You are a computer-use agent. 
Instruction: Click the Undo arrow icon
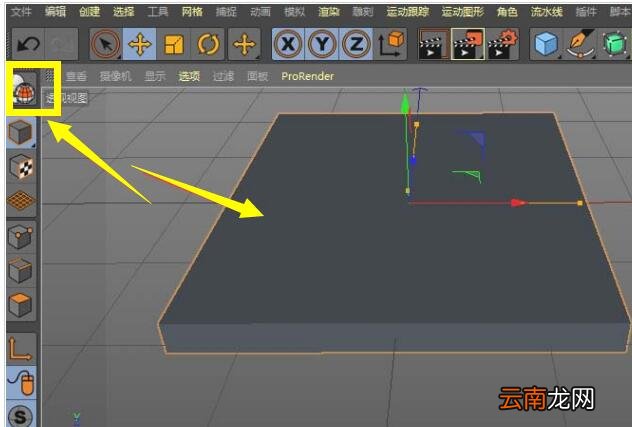(x=28, y=44)
